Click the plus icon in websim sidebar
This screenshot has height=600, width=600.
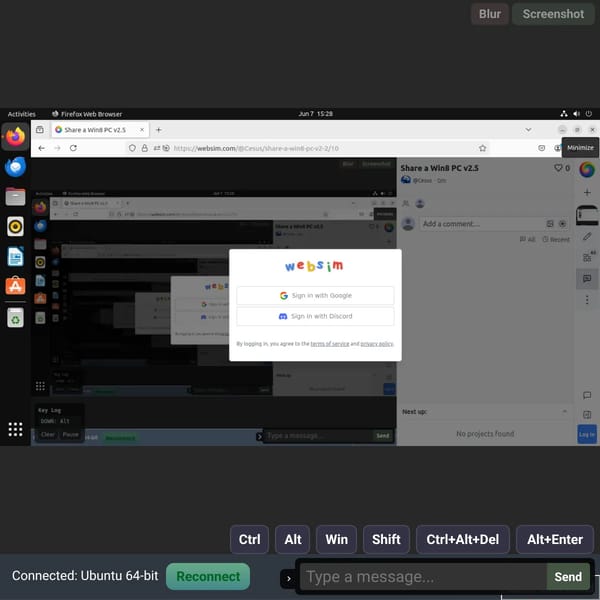(587, 192)
